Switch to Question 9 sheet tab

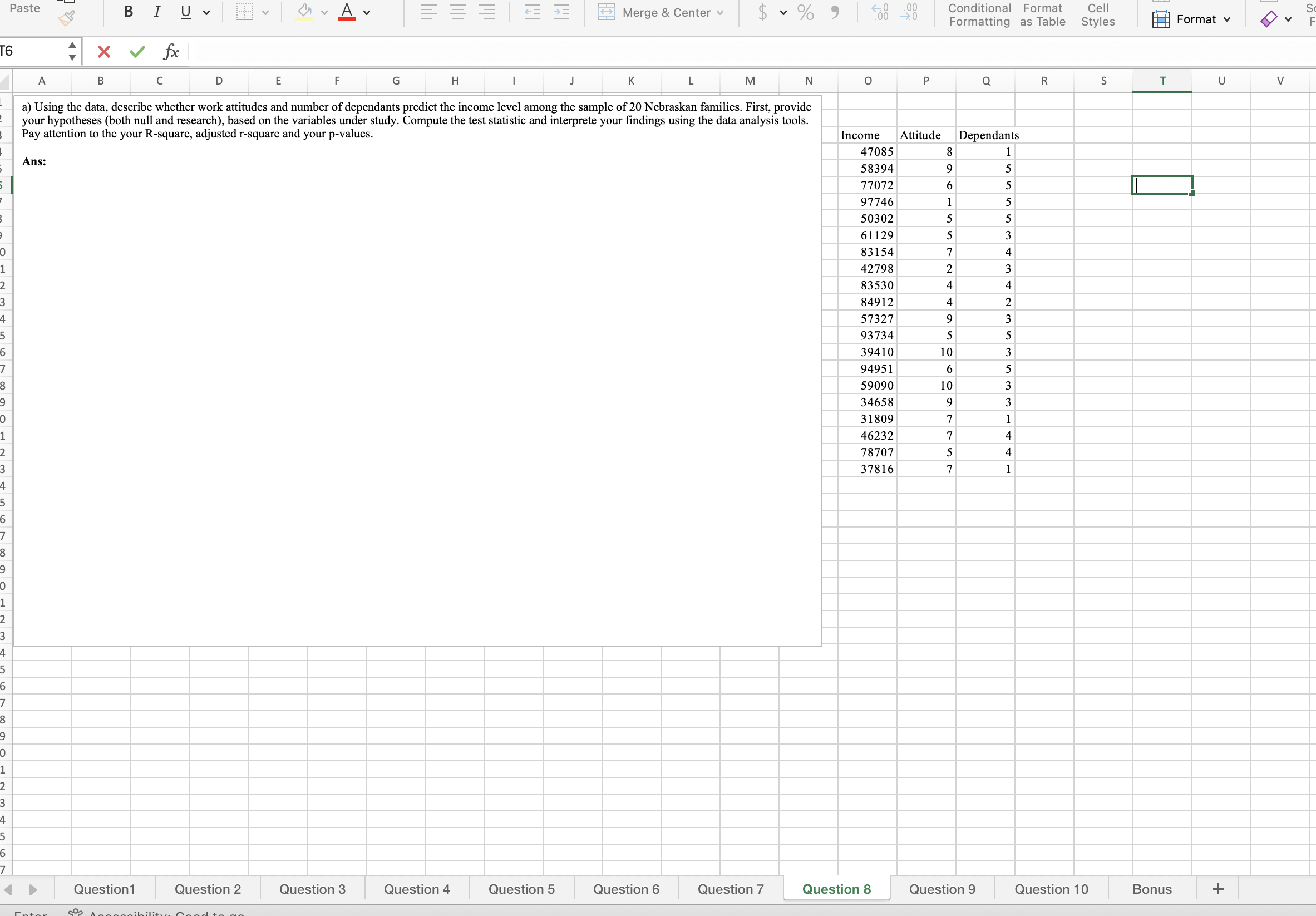click(x=942, y=889)
